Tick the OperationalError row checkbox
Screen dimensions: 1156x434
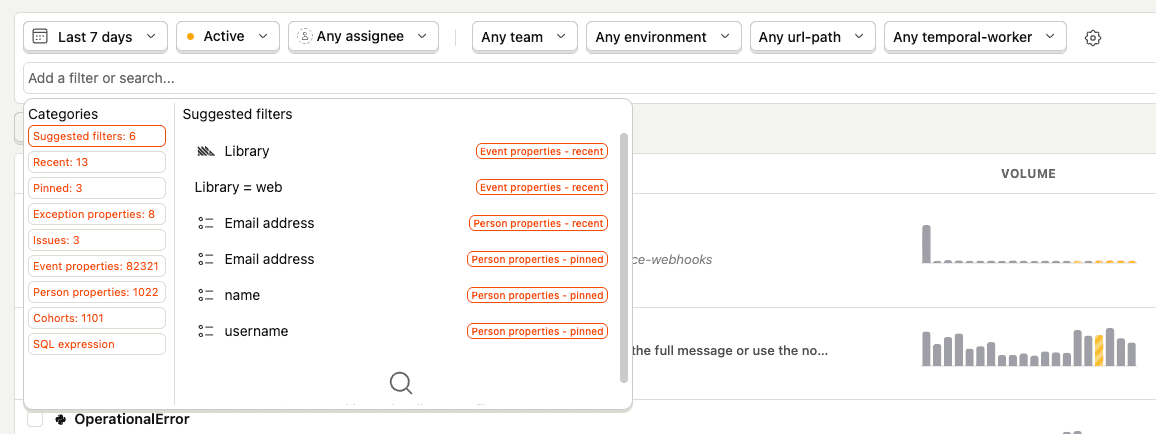point(35,420)
